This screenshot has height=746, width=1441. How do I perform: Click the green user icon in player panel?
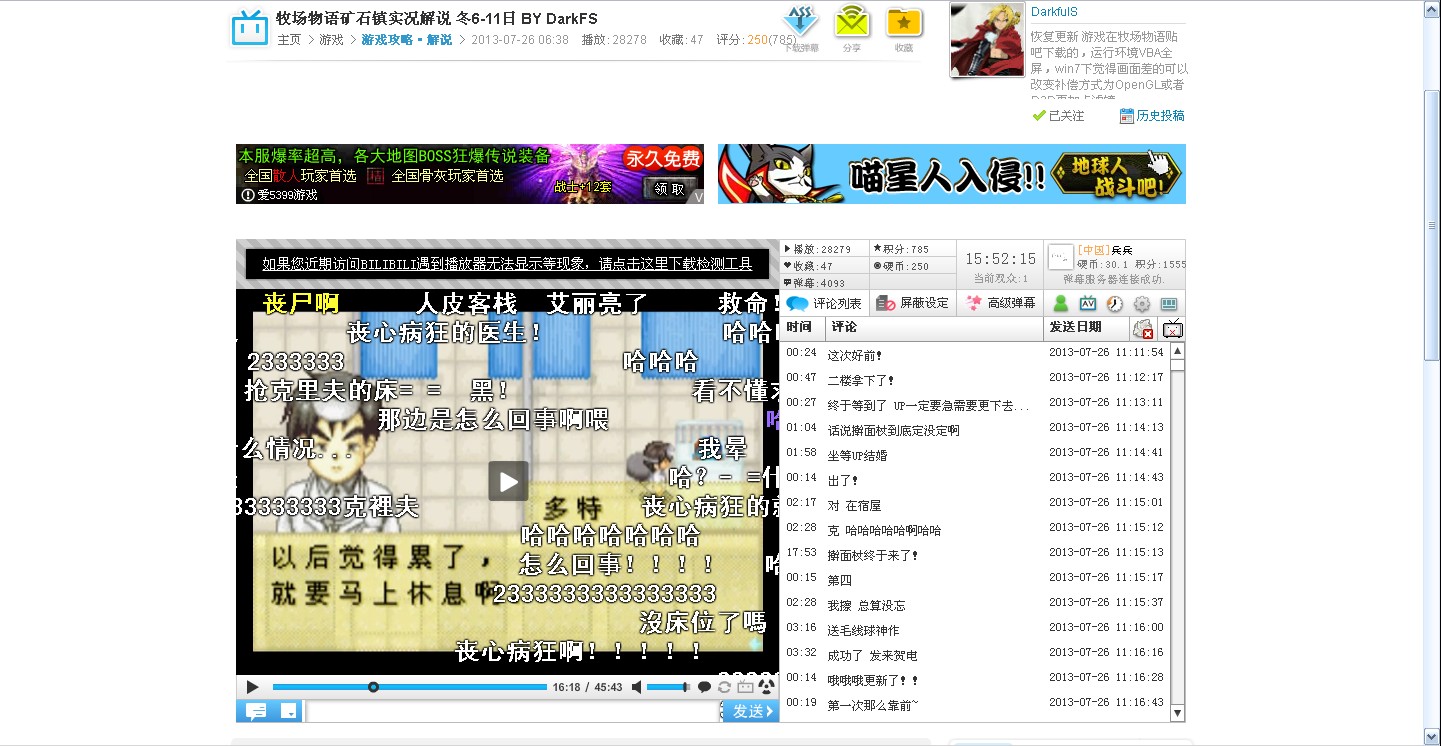click(x=1061, y=304)
